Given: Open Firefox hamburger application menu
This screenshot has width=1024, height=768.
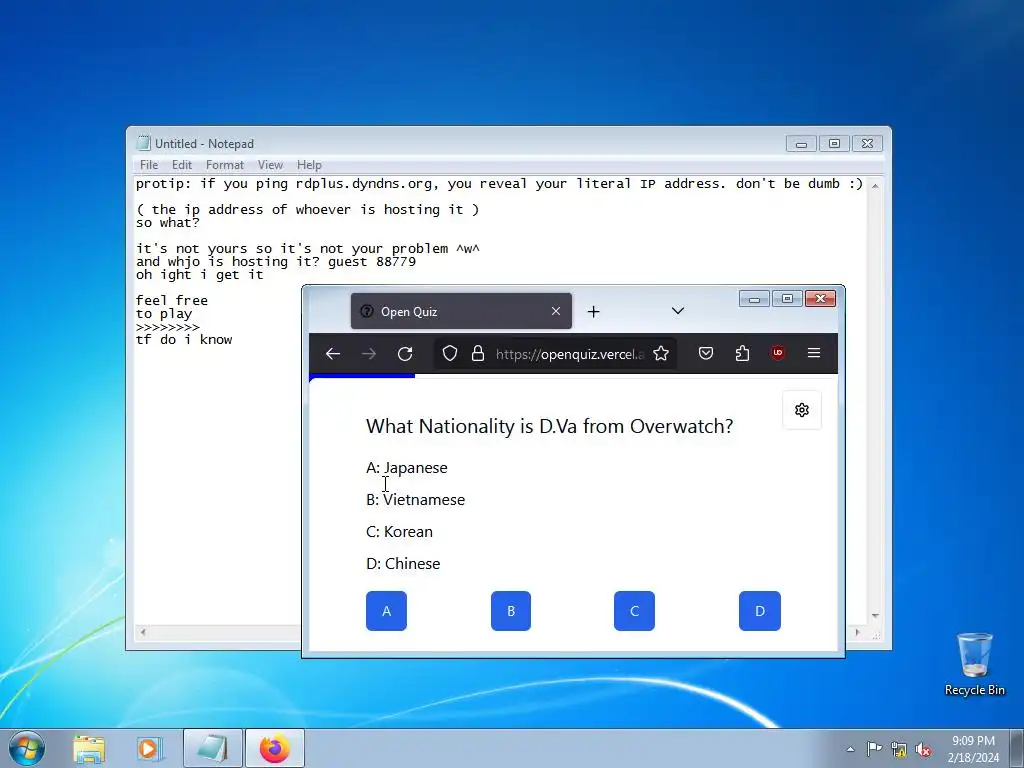Looking at the screenshot, I should pos(814,353).
